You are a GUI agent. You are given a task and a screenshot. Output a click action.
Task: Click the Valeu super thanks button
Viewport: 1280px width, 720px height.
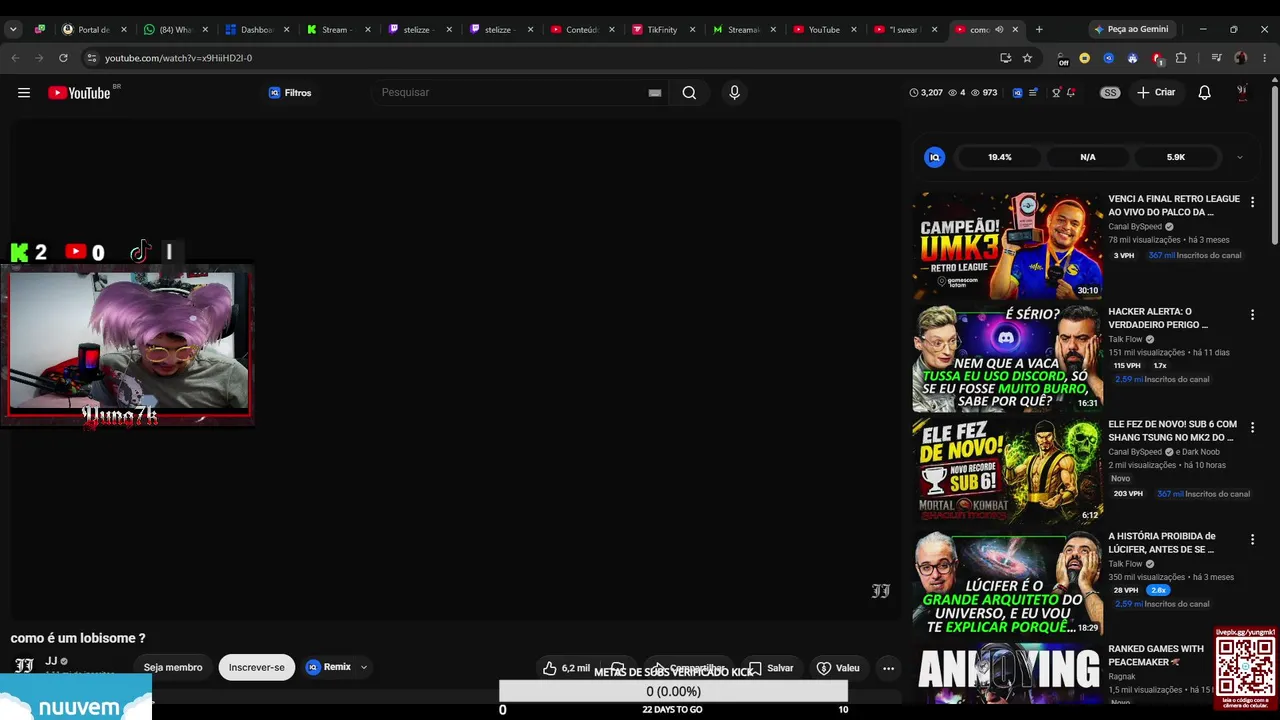tap(838, 668)
